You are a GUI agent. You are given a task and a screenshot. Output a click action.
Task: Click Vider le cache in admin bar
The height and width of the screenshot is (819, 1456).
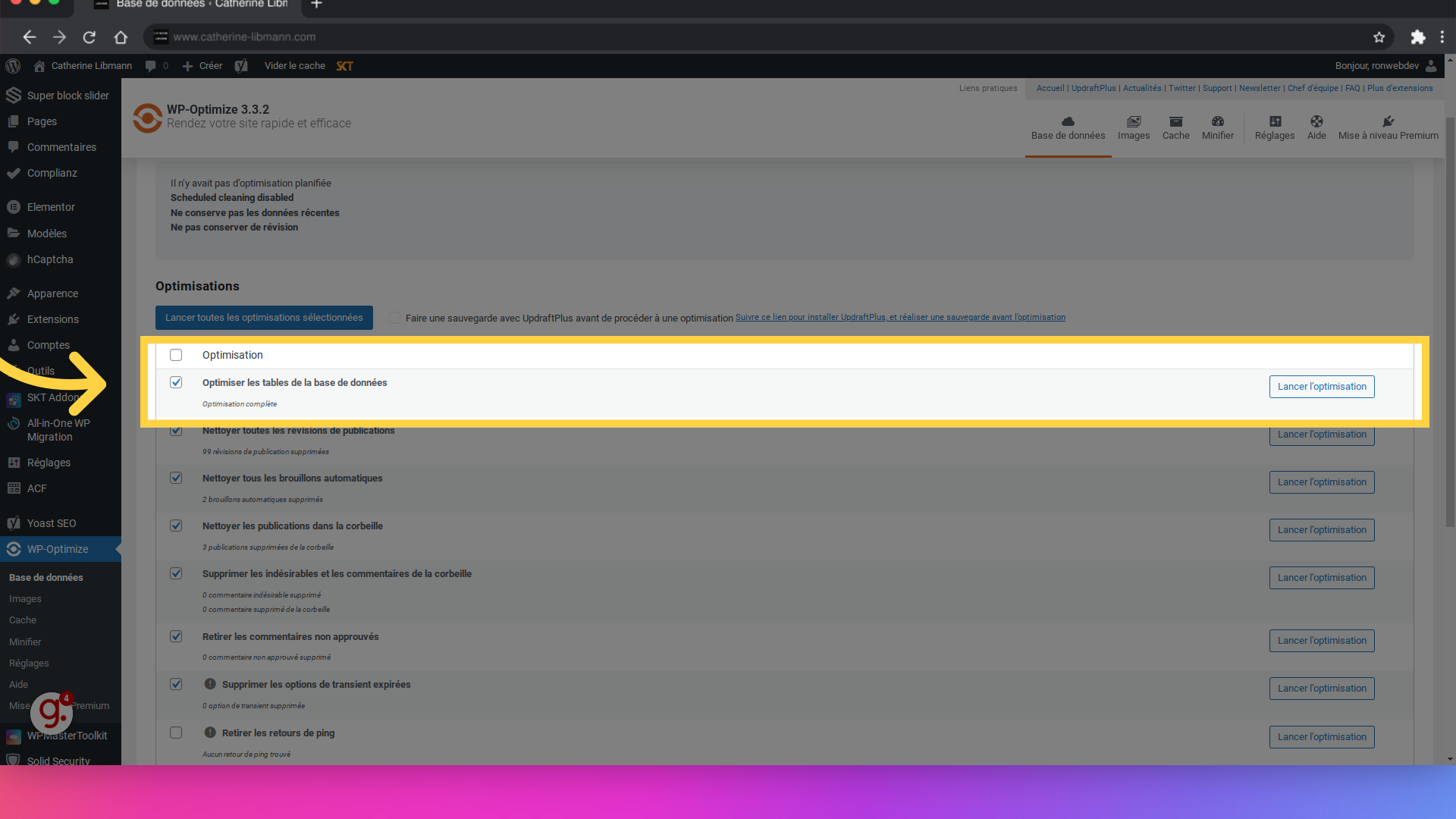[x=295, y=66]
